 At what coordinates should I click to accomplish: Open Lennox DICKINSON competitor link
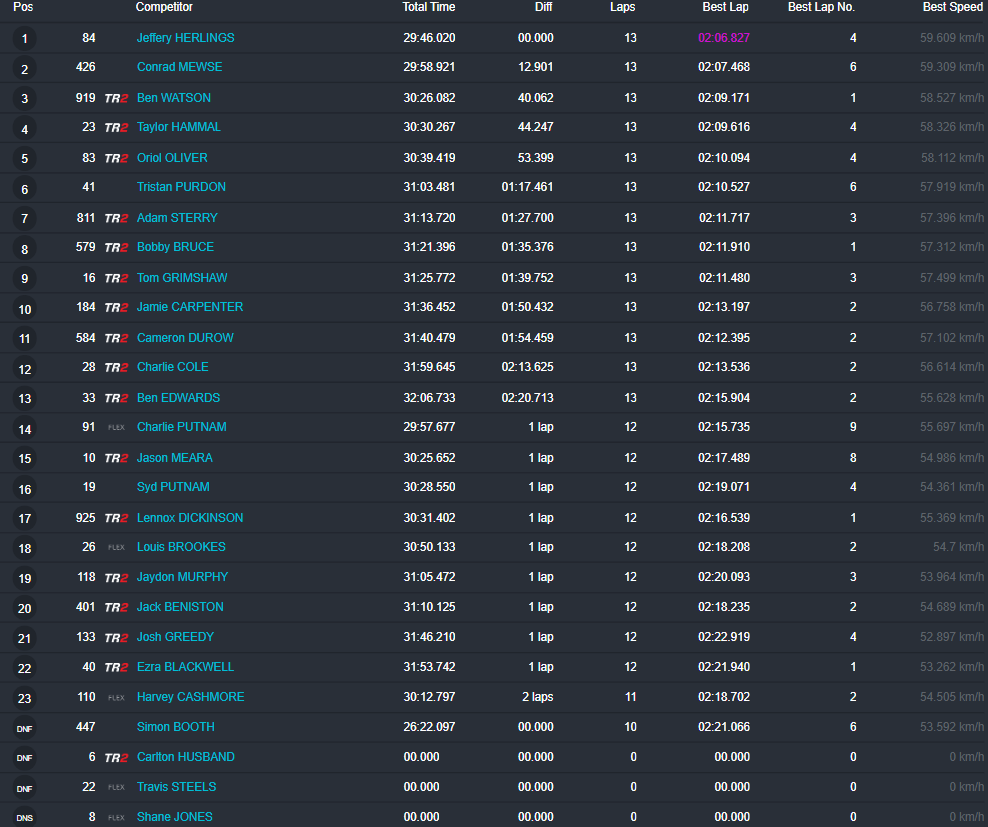tap(190, 518)
